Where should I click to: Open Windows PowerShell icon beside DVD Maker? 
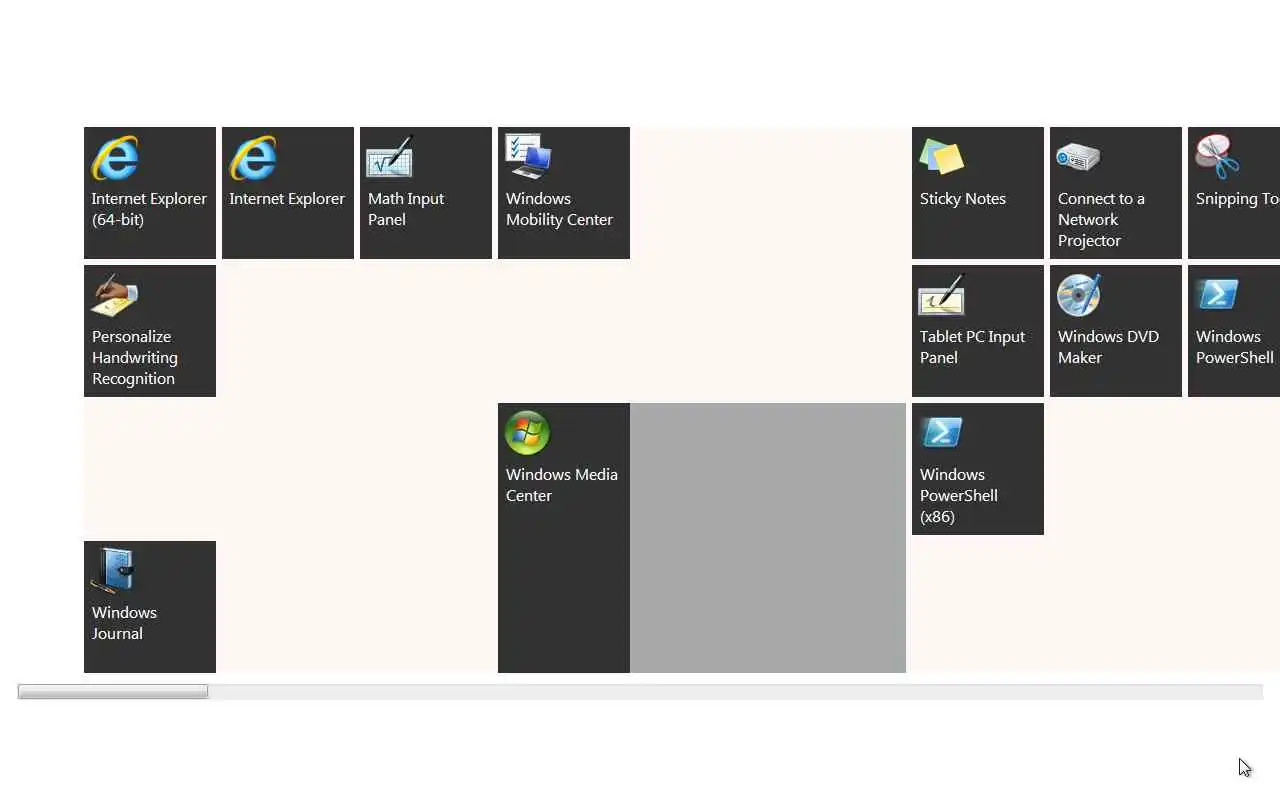pyautogui.click(x=1217, y=294)
